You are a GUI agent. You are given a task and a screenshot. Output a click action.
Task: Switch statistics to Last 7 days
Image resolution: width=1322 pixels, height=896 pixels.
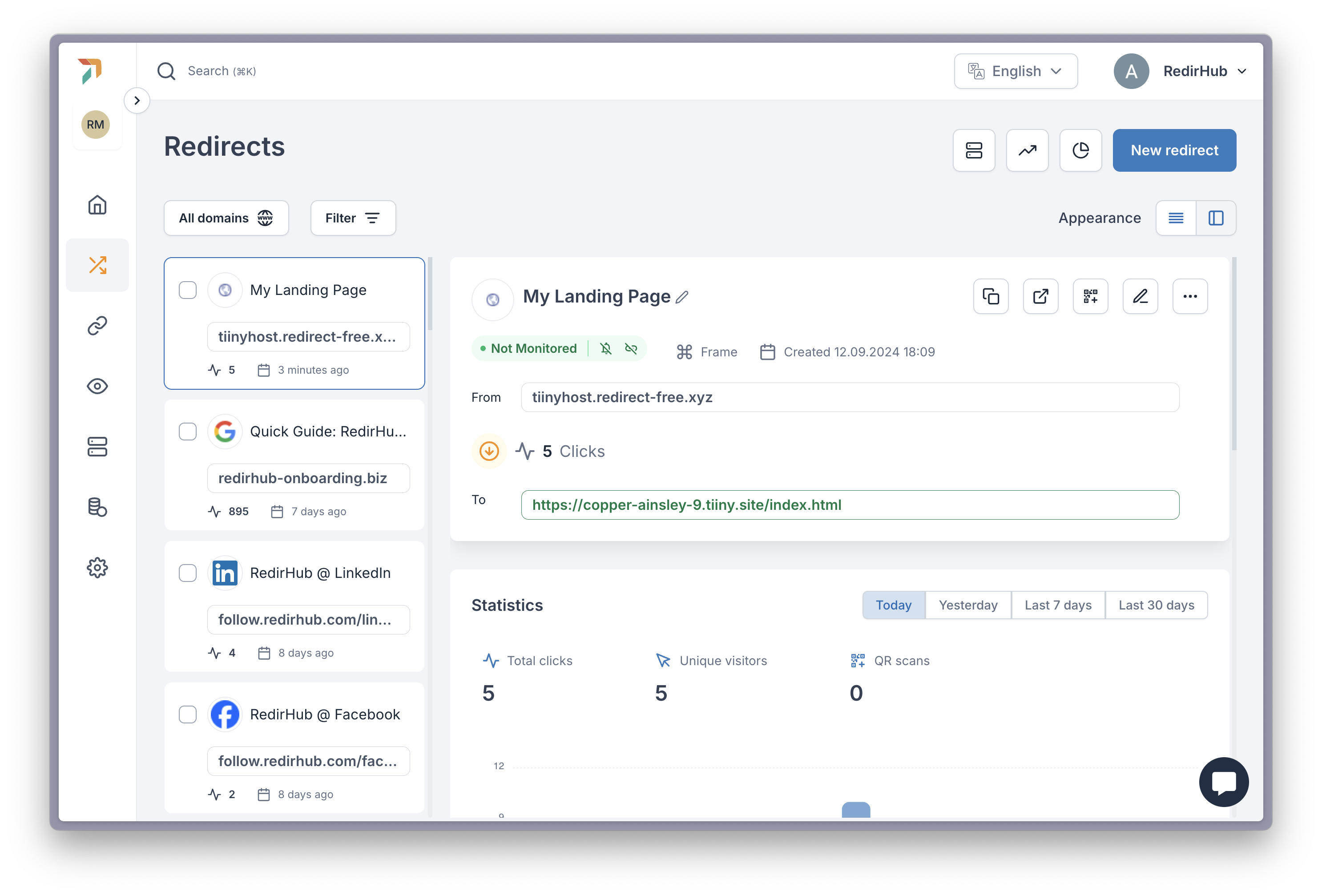click(x=1057, y=605)
